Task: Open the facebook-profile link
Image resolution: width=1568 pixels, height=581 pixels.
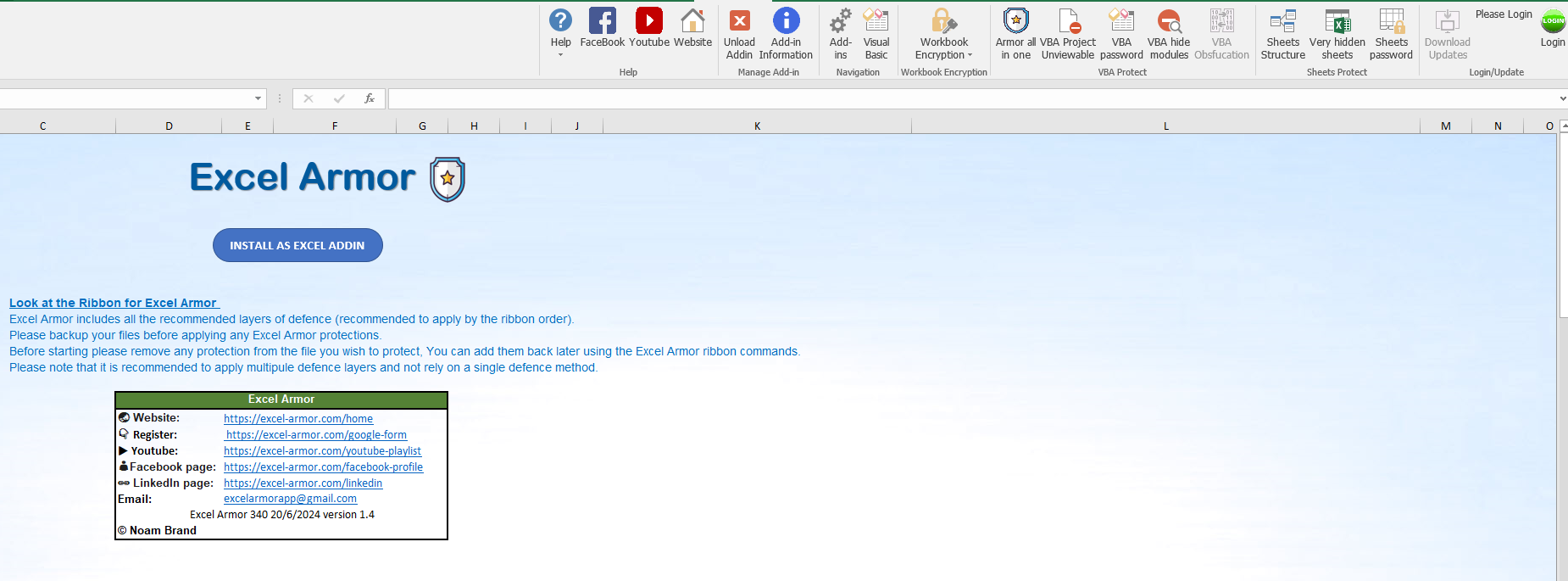Action: pos(323,467)
